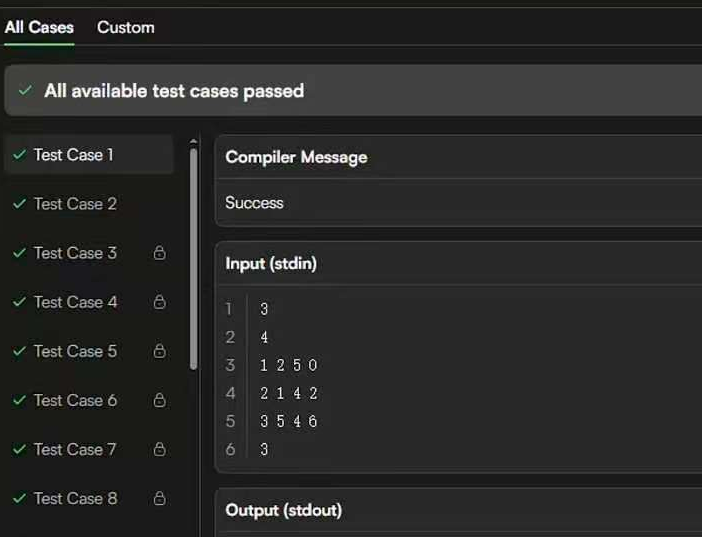Click the lock icon beside Test Case 4
This screenshot has height=537, width=702.
point(159,302)
